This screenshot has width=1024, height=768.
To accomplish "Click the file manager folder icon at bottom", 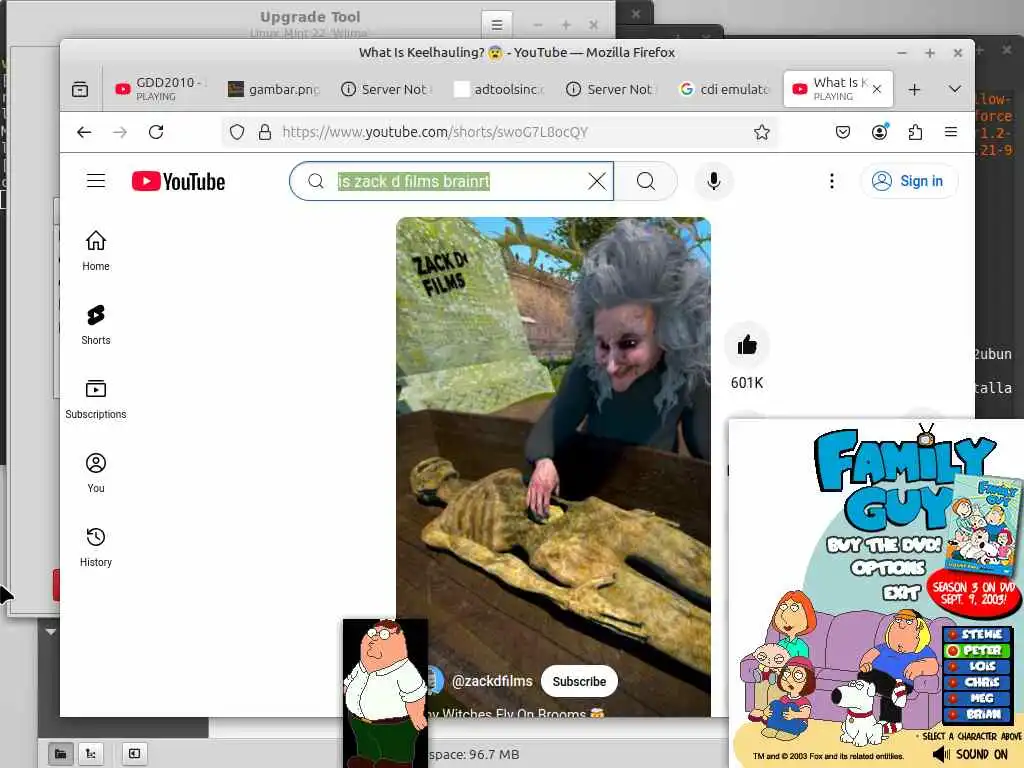I will [61, 754].
